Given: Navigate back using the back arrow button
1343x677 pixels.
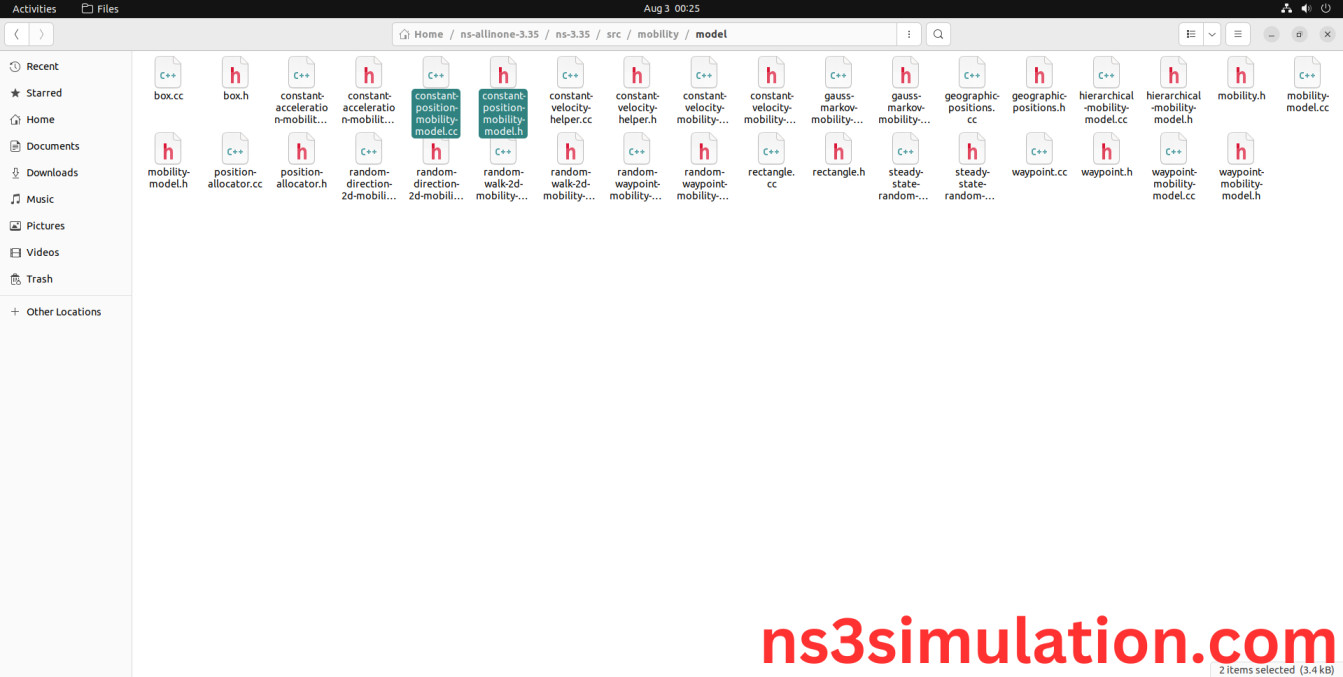Looking at the screenshot, I should (16, 33).
